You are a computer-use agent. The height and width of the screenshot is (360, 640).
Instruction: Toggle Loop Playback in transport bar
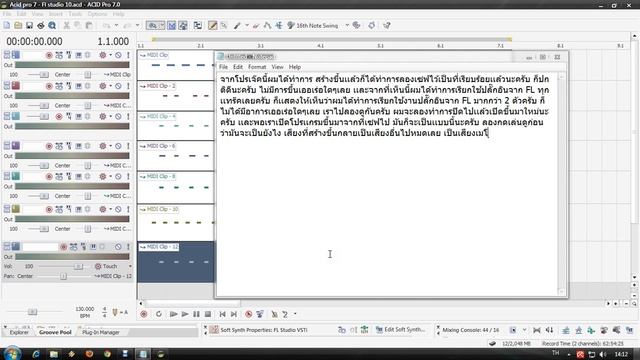[159, 314]
